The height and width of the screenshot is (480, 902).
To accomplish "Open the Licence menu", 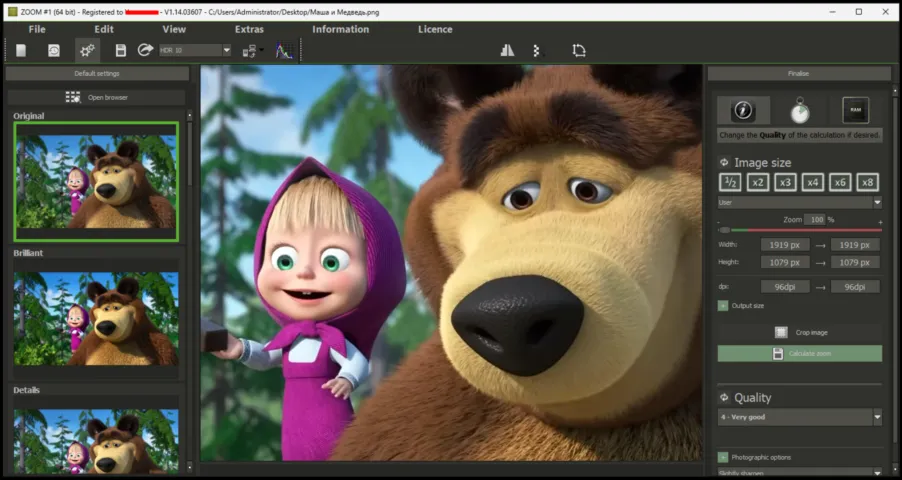I will 435,29.
